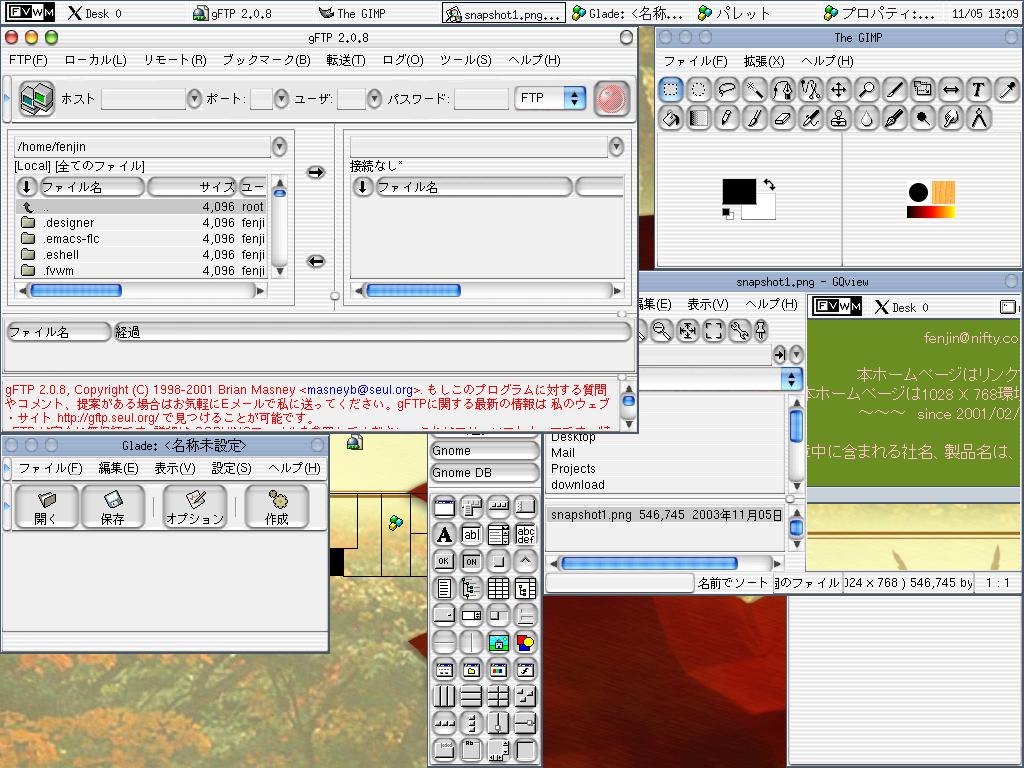Click Glade オプション options button
The height and width of the screenshot is (768, 1024).
[195, 507]
